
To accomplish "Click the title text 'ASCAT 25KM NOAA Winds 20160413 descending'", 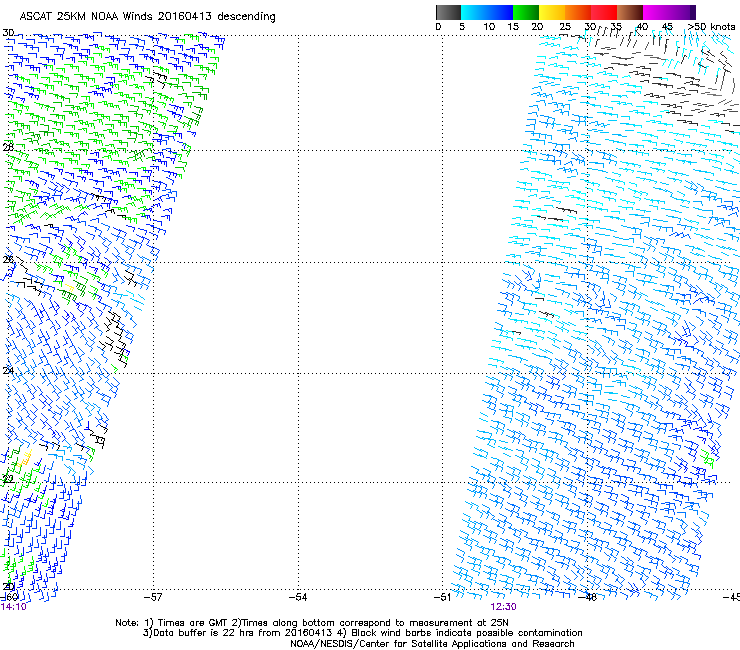I will (x=147, y=16).
